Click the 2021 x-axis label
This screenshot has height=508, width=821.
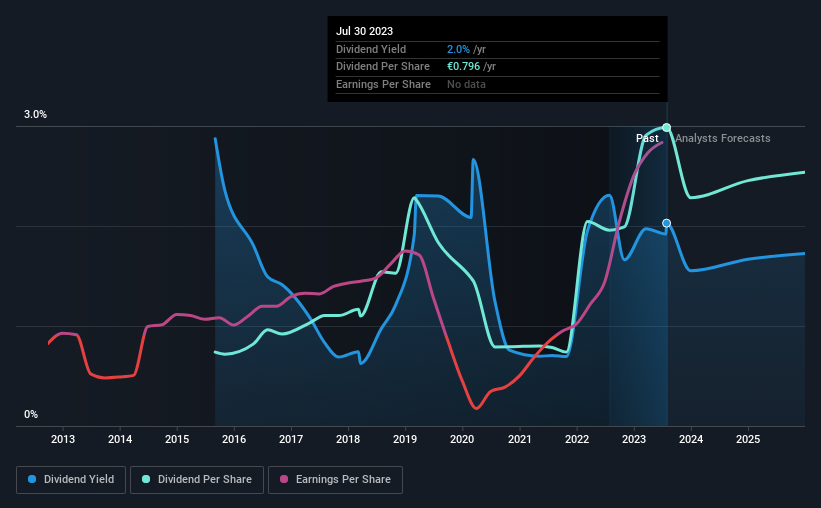click(x=520, y=439)
